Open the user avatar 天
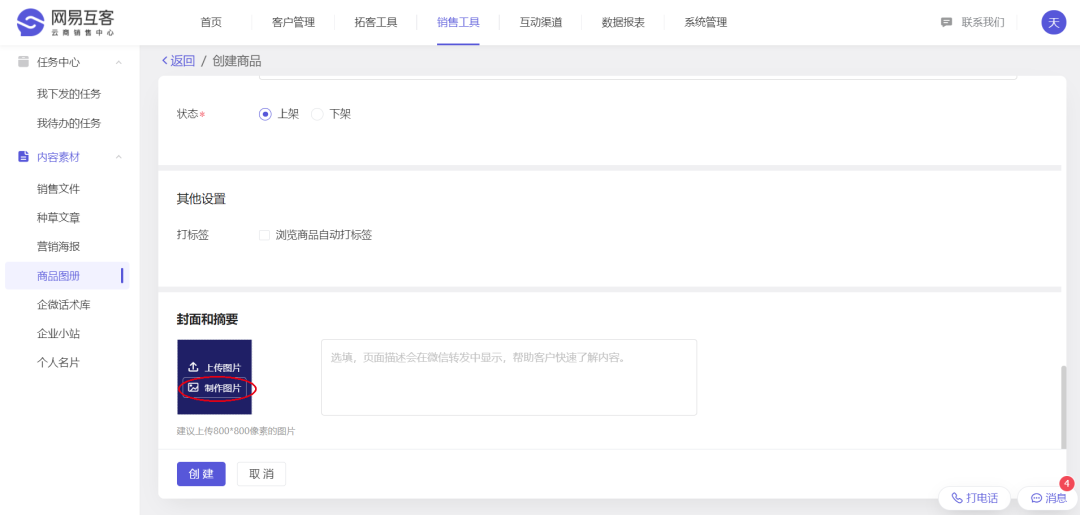 1053,22
